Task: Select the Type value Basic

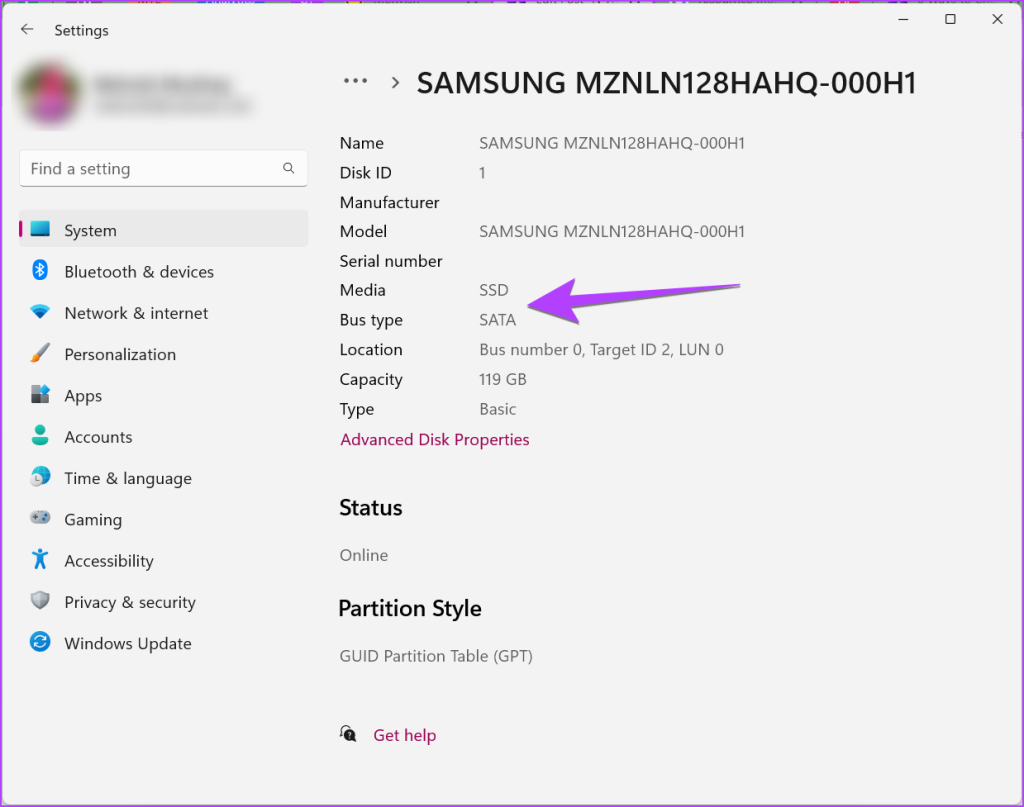Action: (x=498, y=409)
